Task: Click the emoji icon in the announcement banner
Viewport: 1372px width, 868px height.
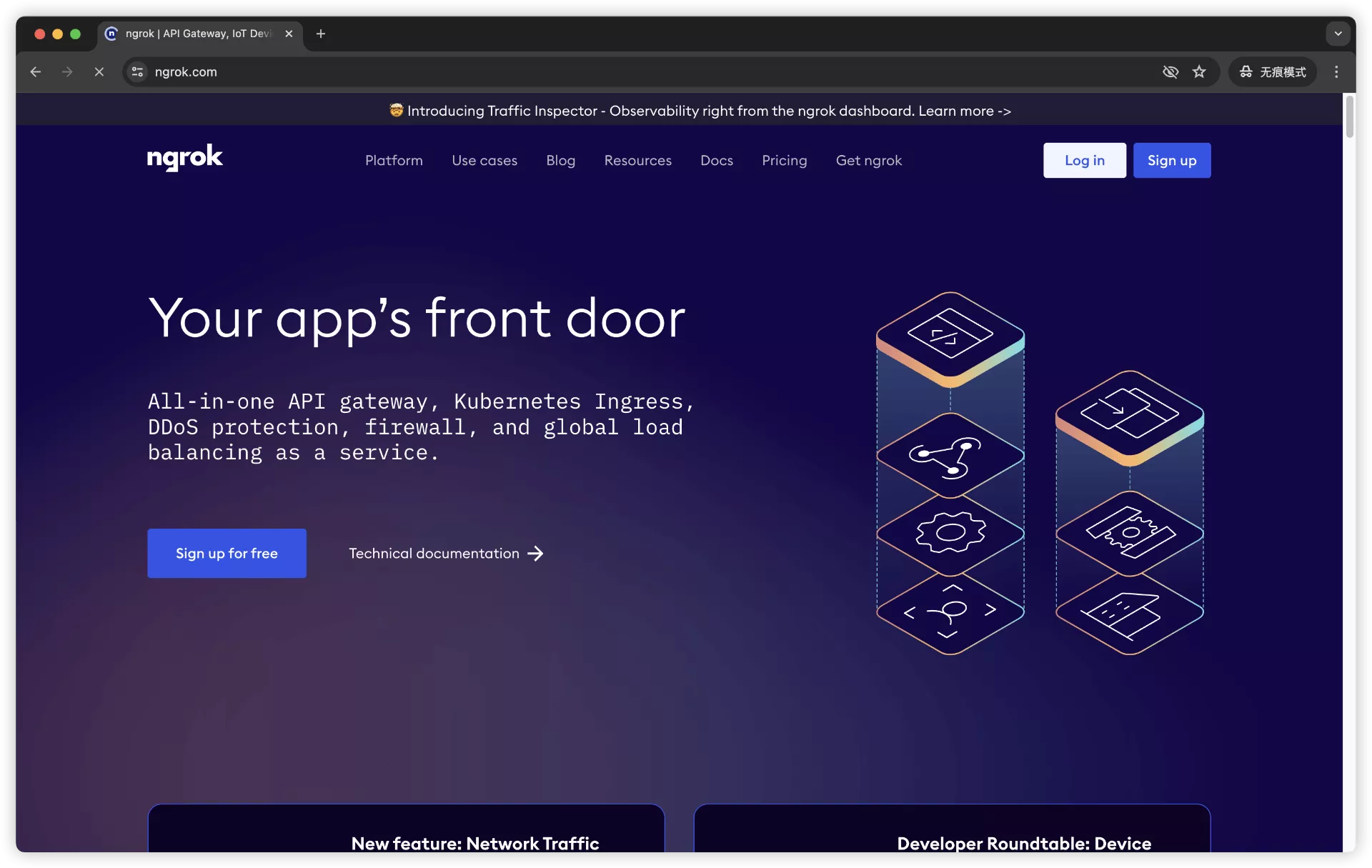Action: [x=396, y=110]
